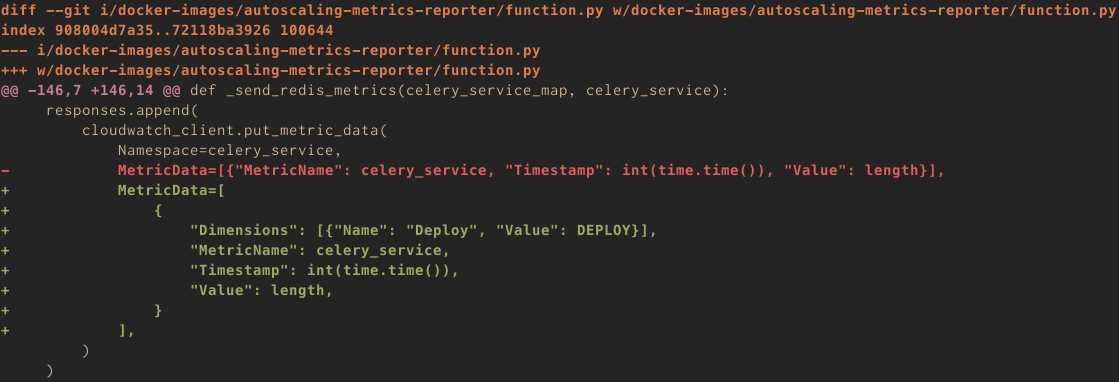The height and width of the screenshot is (382, 1119).
Task: Click the index hash line 908004d7a35..72118ba3926
Action: coord(167,31)
